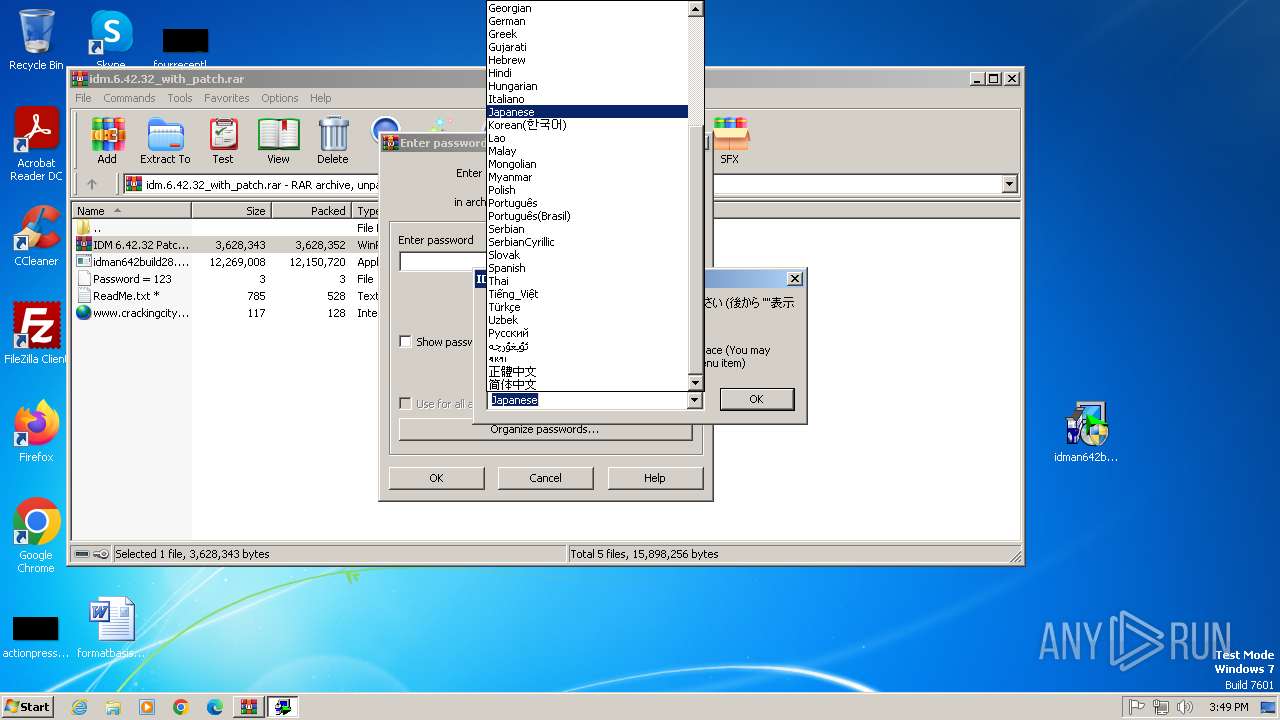Viewport: 1280px width, 720px height.
Task: Click the Start button
Action: tap(28, 707)
